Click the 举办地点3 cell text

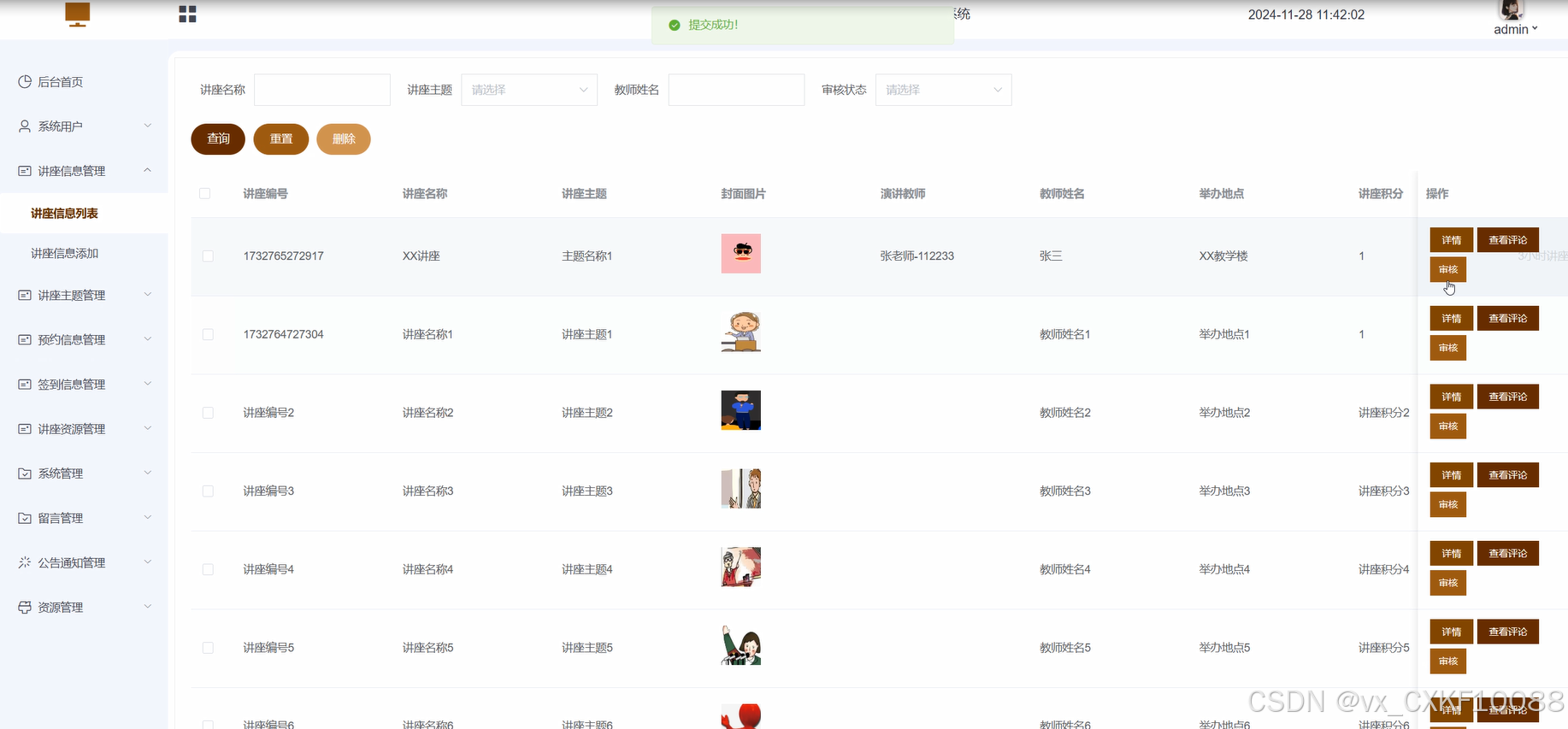[x=1224, y=491]
